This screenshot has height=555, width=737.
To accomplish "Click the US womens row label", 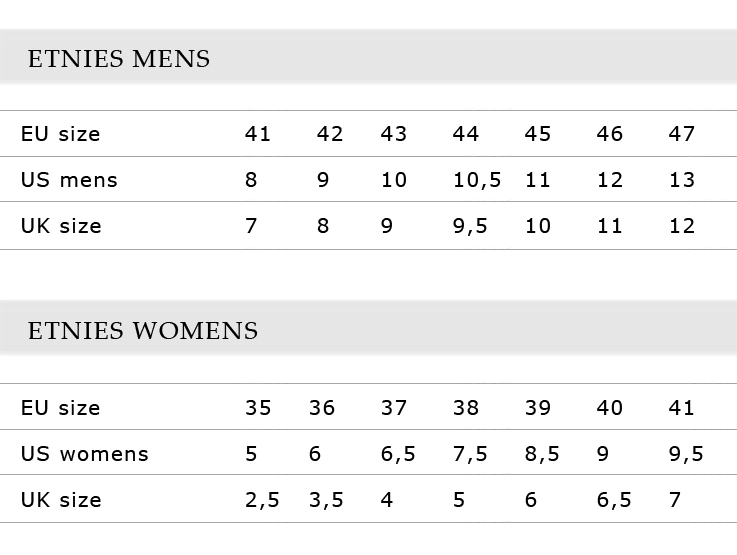I will [x=85, y=454].
